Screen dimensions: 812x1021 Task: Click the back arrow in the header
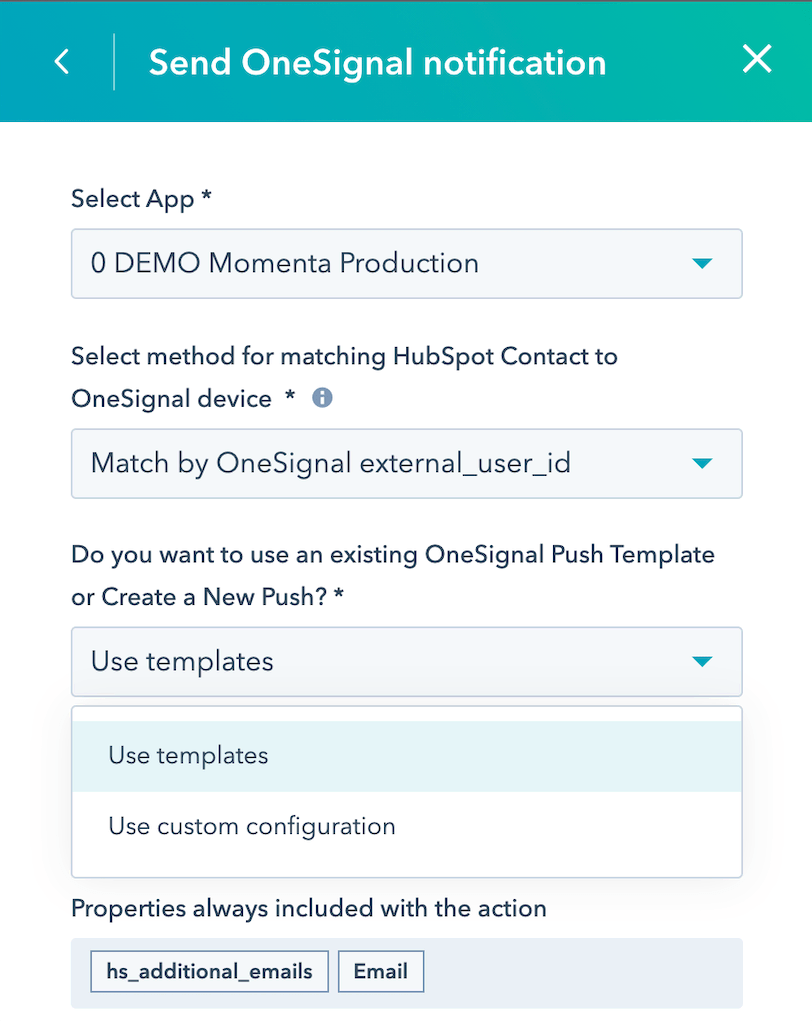pos(61,61)
